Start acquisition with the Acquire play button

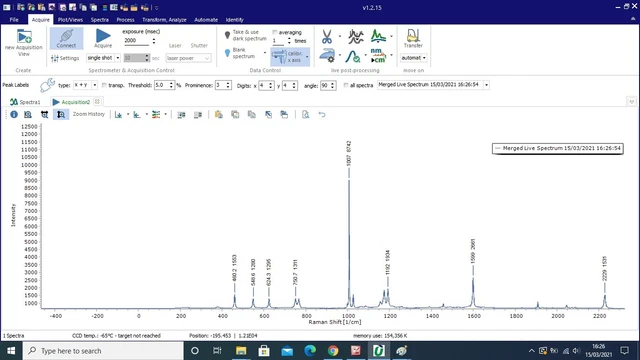click(x=103, y=38)
